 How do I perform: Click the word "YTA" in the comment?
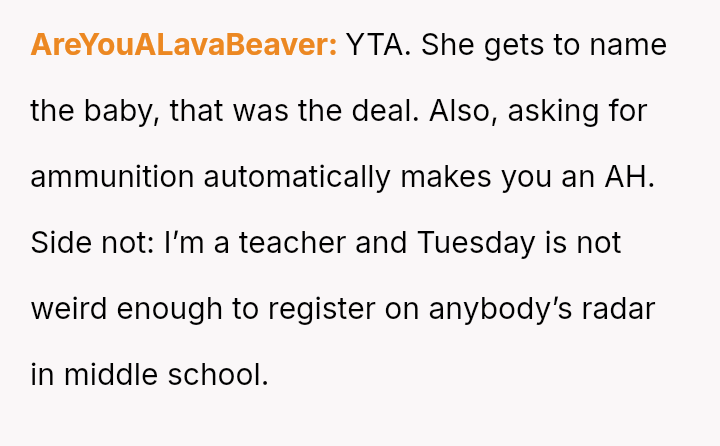[x=375, y=45]
